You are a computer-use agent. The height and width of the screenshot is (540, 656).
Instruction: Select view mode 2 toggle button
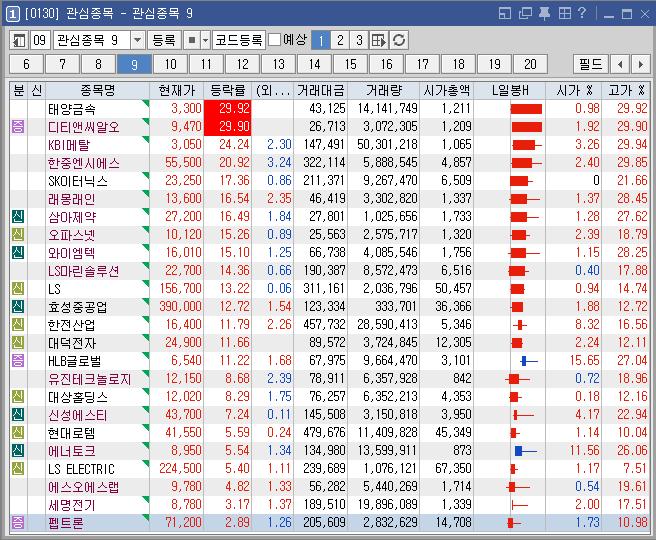340,40
